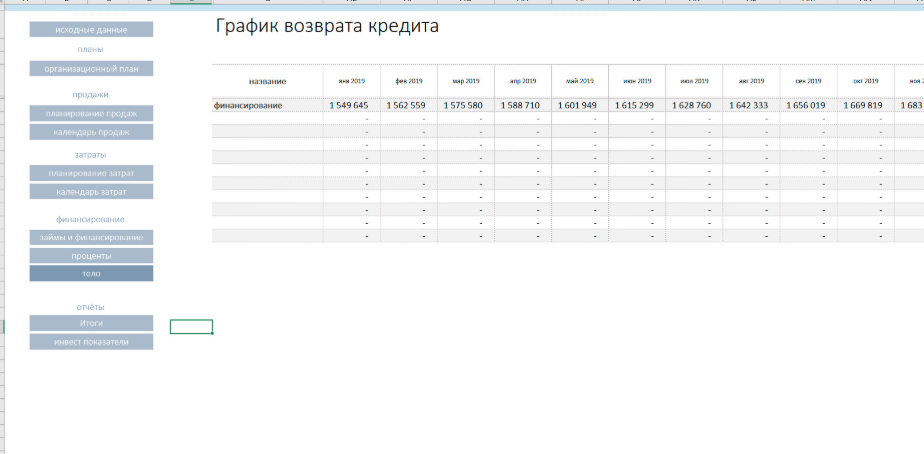Open the 'исходные данные' sheet button
The image size is (924, 454).
[91, 30]
